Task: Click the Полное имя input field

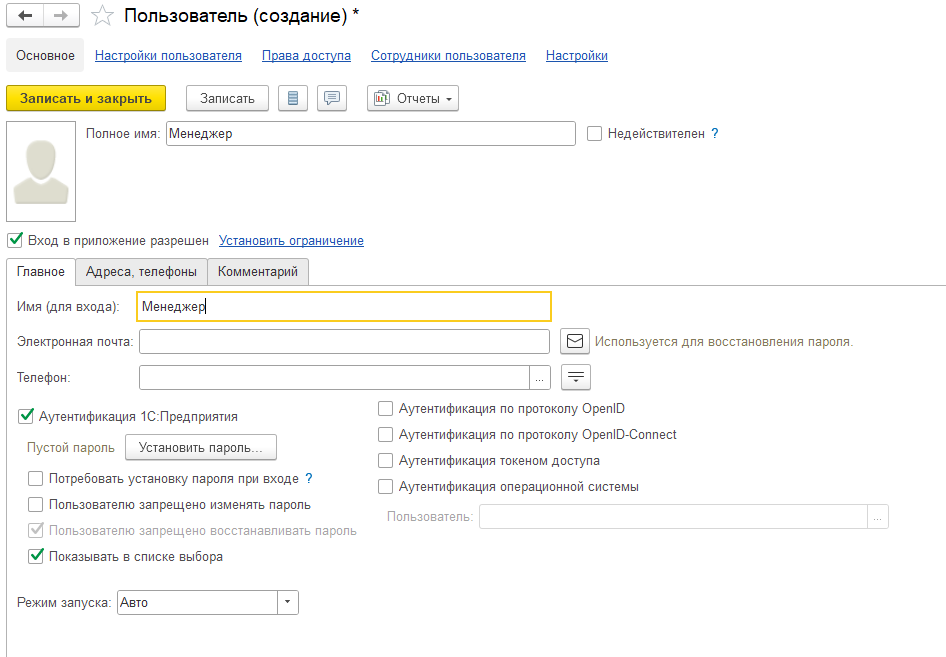Action: click(370, 133)
